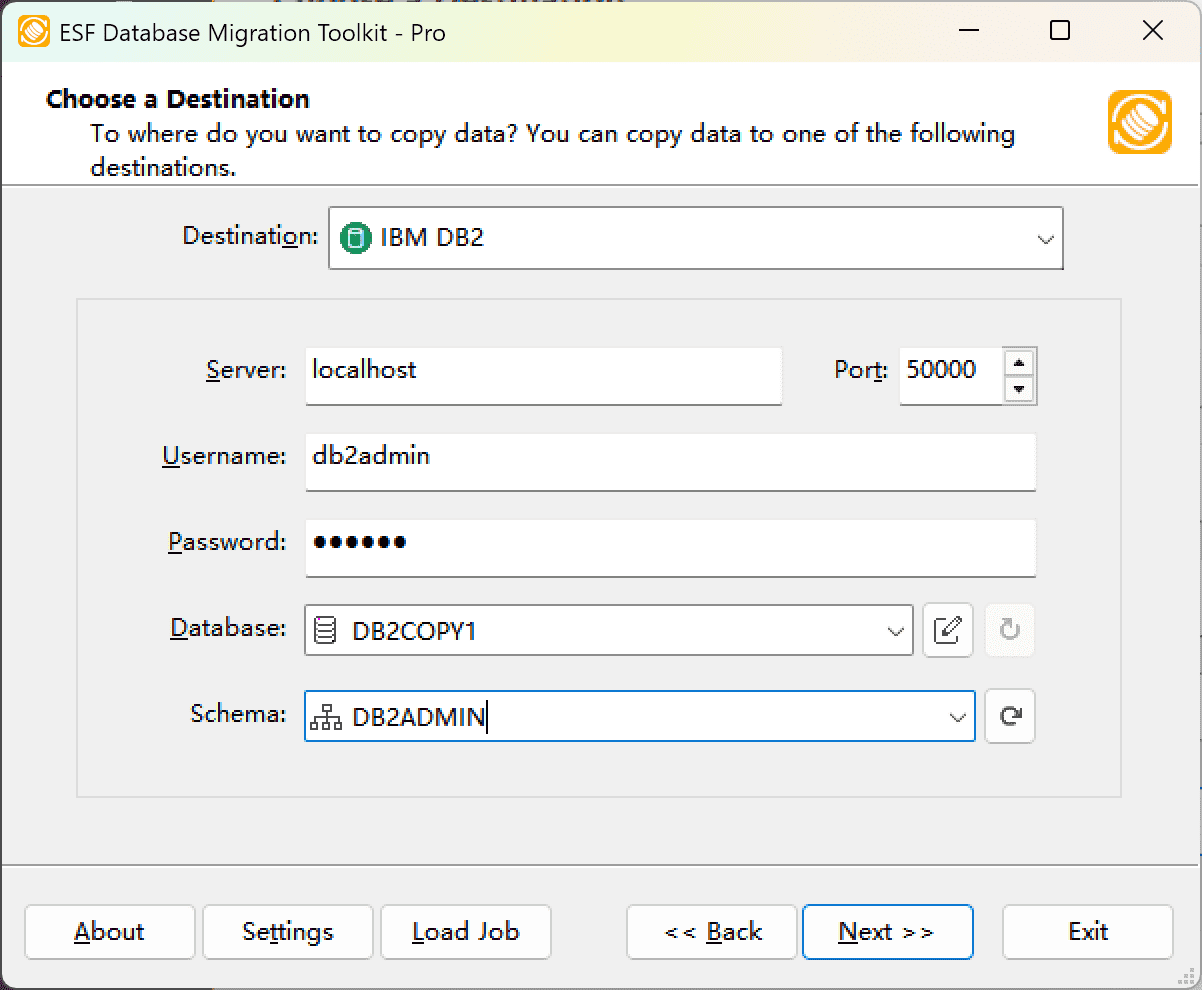Image resolution: width=1202 pixels, height=990 pixels.
Task: Proceed by clicking Next
Action: [x=886, y=931]
